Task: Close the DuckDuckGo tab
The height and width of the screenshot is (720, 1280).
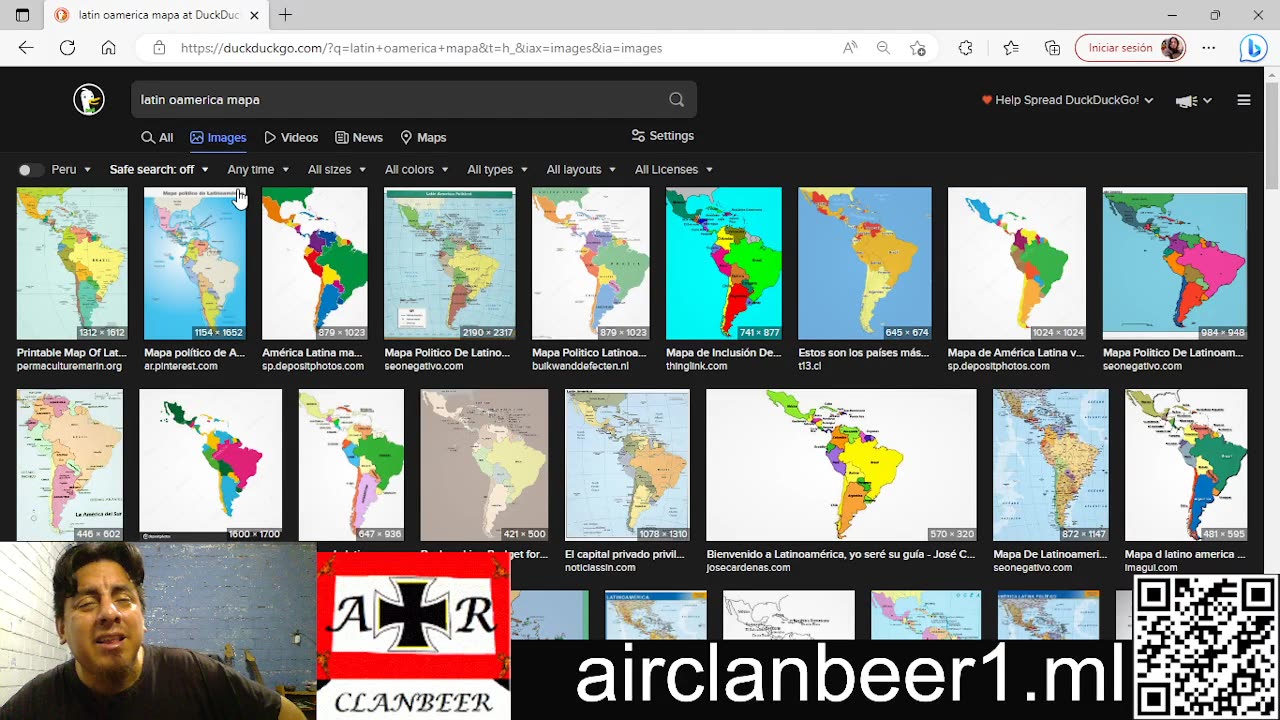Action: coord(254,15)
